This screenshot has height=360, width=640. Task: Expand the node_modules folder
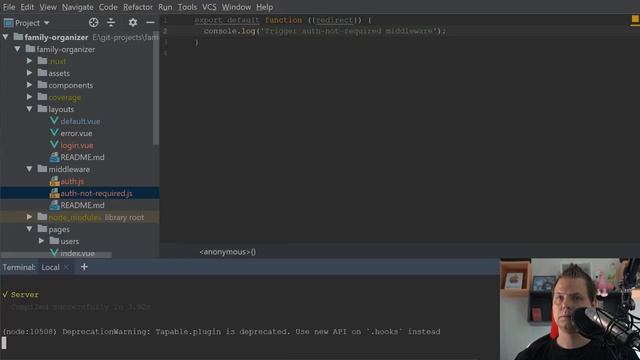29,217
